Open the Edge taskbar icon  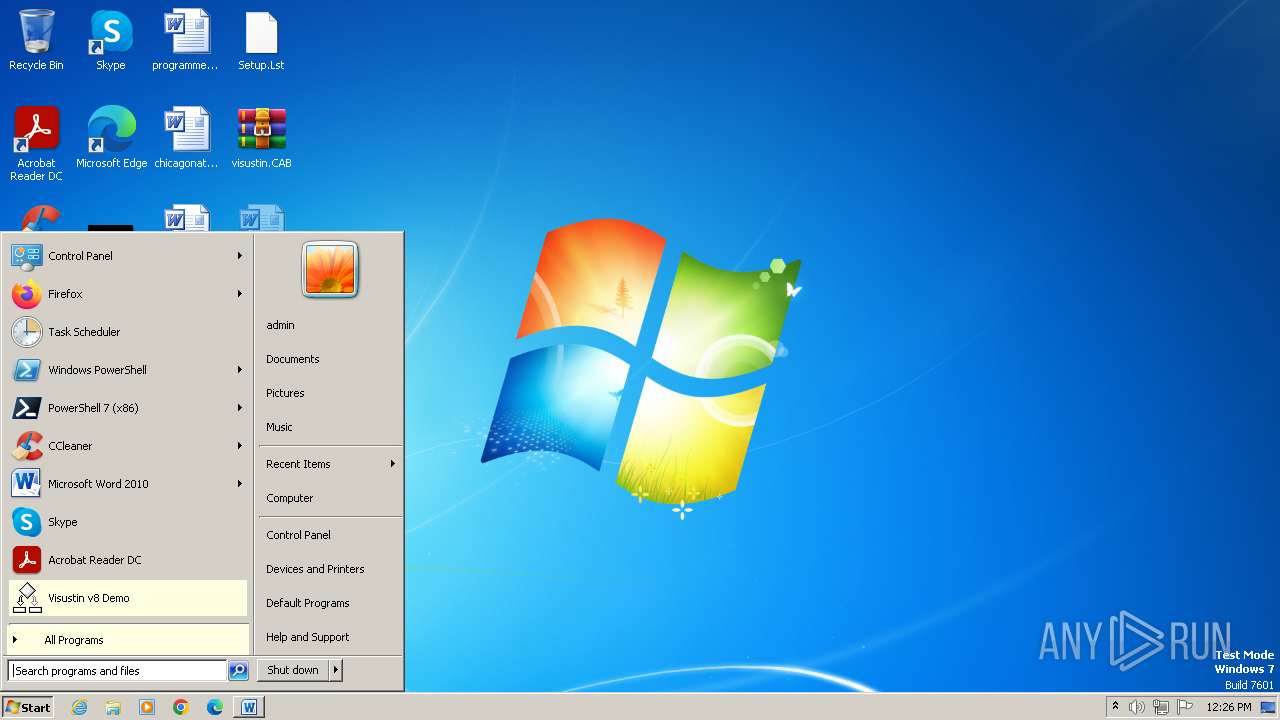click(x=215, y=707)
